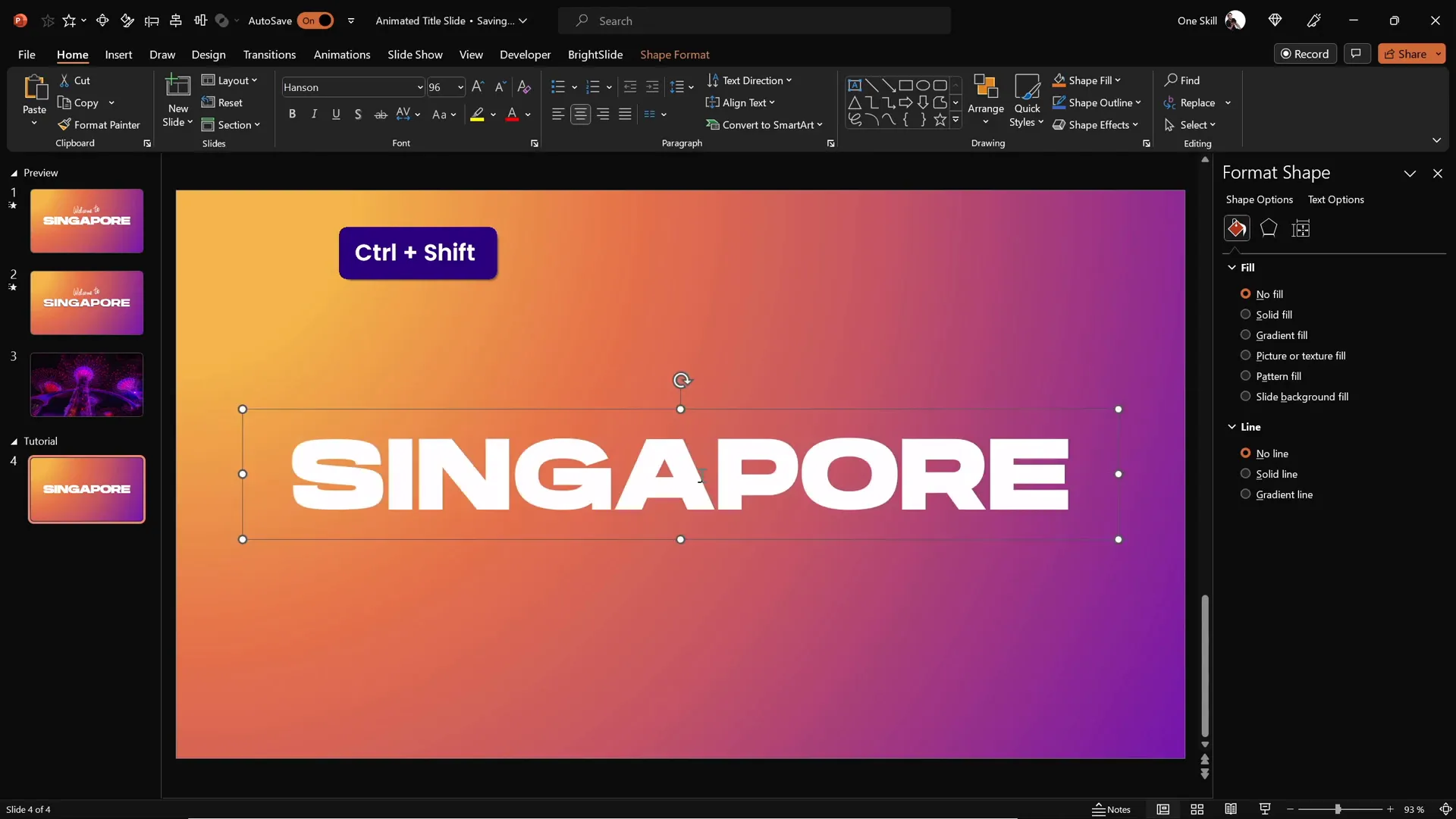
Task: Open the Insert tab
Action: click(x=118, y=55)
